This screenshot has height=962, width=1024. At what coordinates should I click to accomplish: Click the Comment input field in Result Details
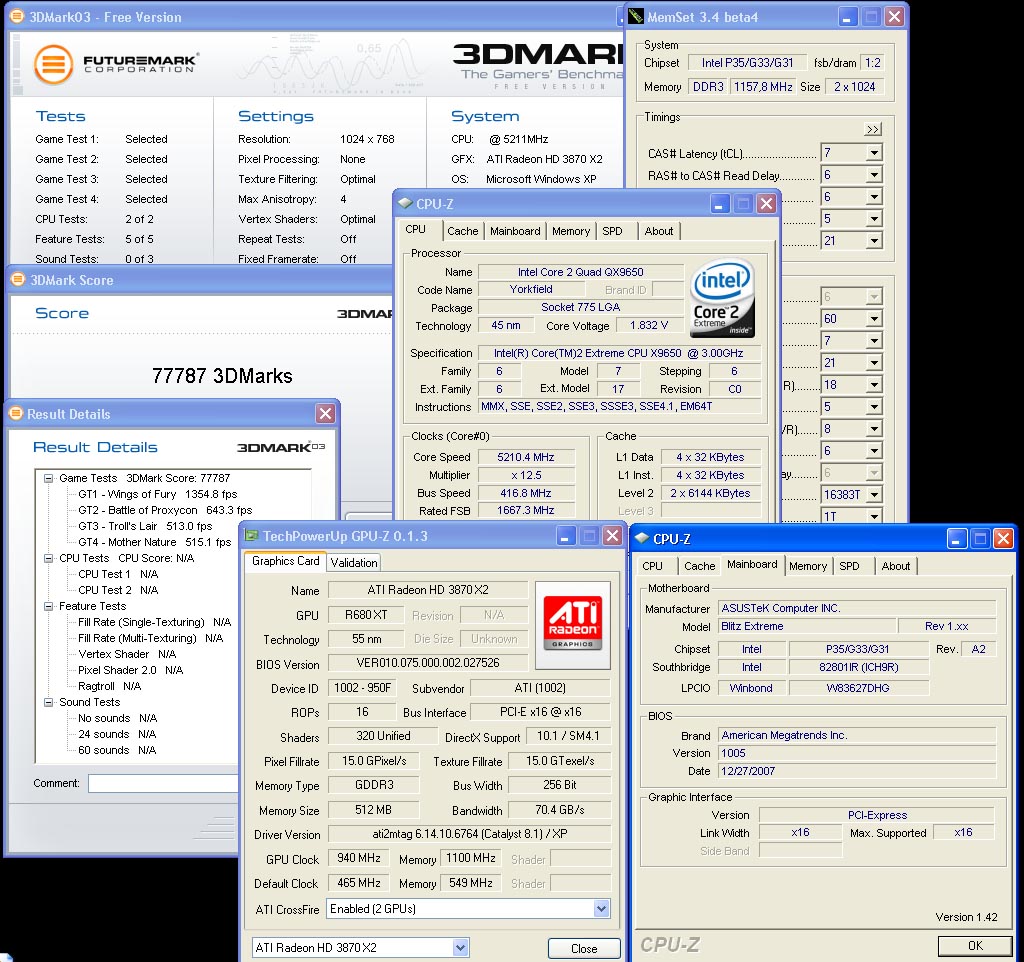(x=163, y=784)
